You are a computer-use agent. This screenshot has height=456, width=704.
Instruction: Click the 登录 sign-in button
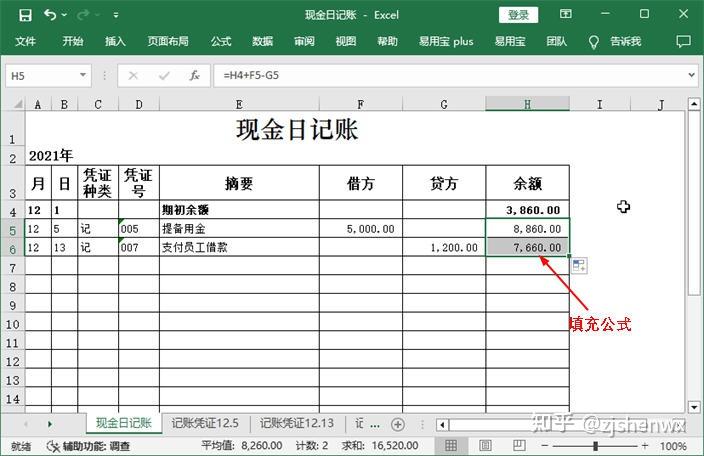coord(518,15)
